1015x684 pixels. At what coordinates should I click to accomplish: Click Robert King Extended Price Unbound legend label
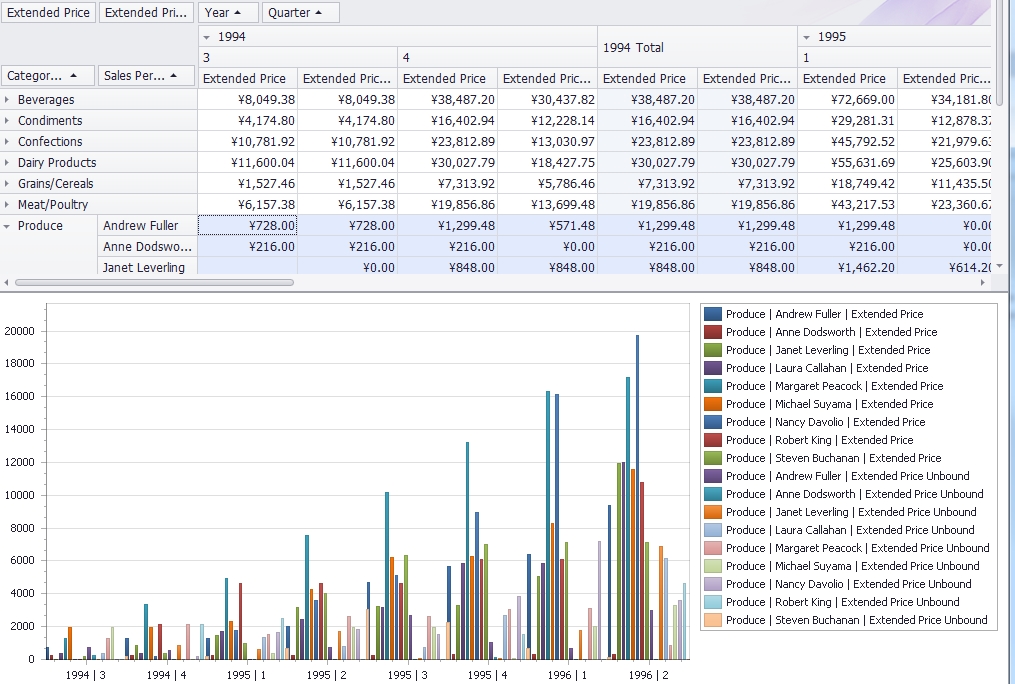tap(843, 602)
